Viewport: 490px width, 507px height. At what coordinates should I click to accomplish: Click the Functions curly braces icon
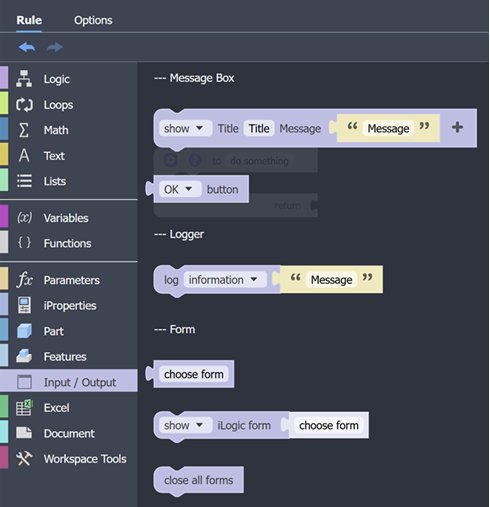(x=24, y=243)
